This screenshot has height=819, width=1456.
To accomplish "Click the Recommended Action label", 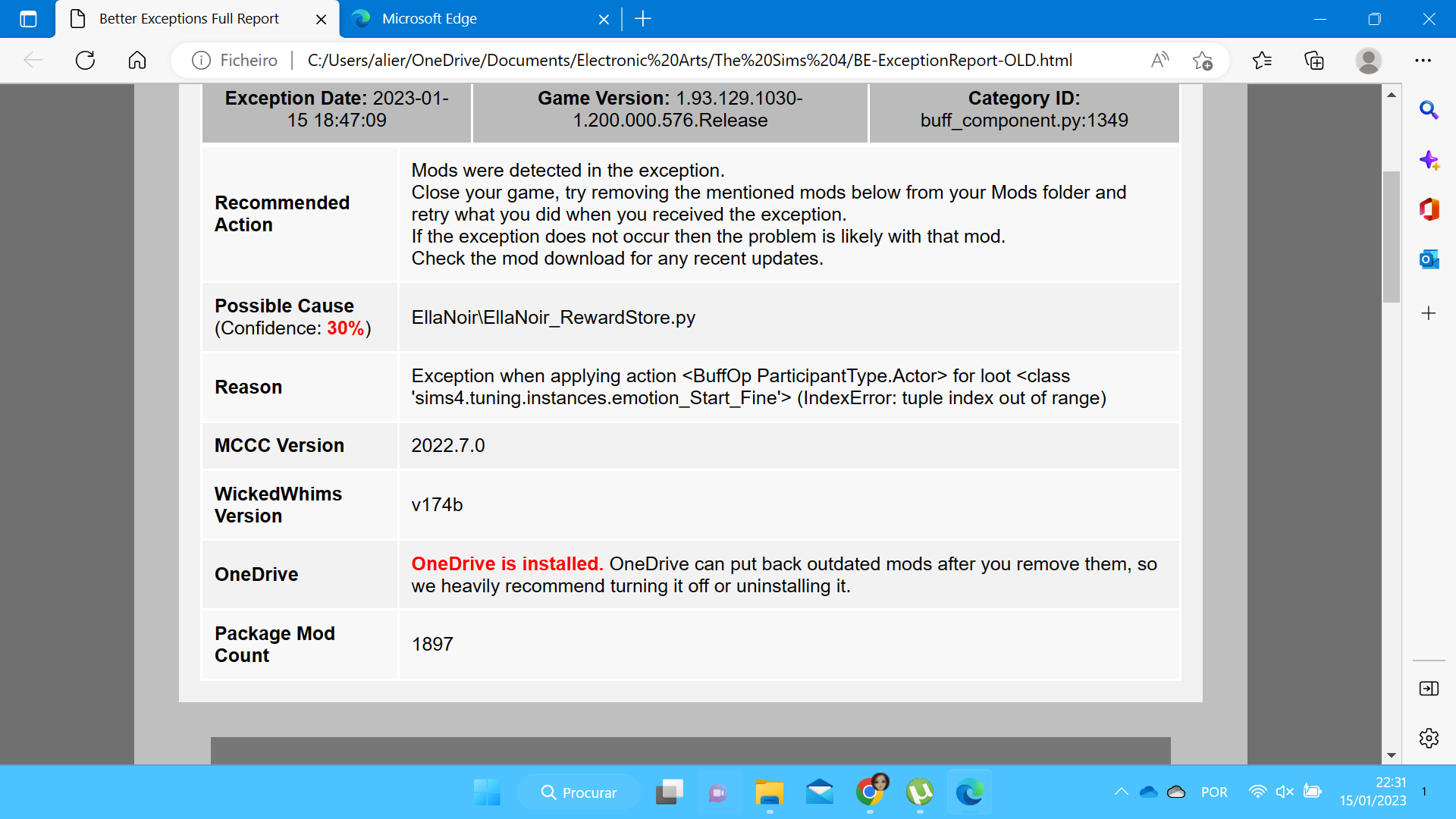I will pos(282,214).
